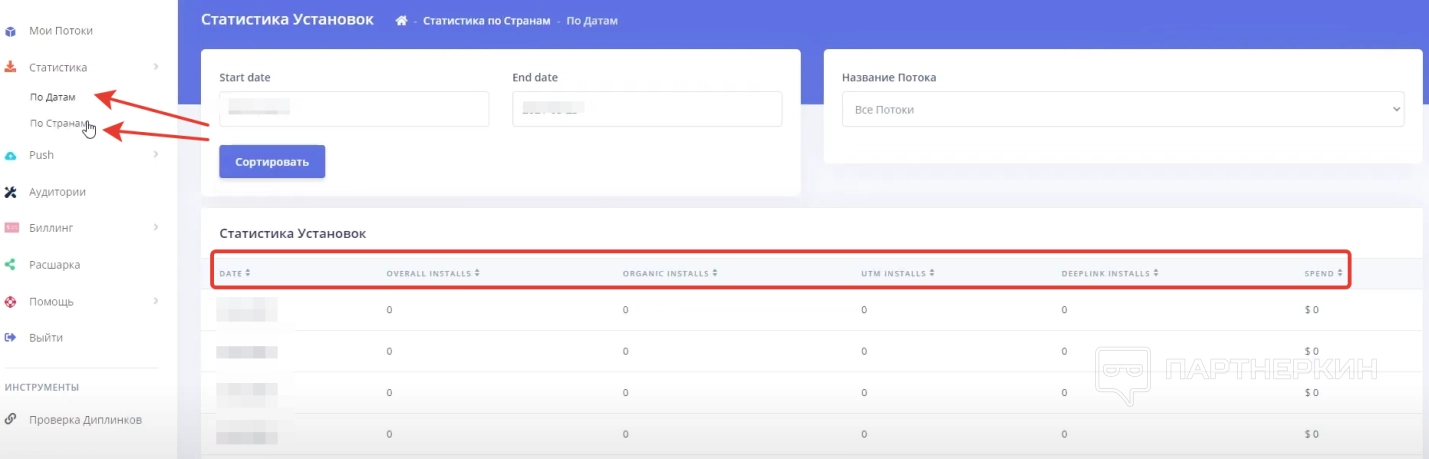Click the Аудитории tools icon
The image size is (1429, 459).
(11, 192)
